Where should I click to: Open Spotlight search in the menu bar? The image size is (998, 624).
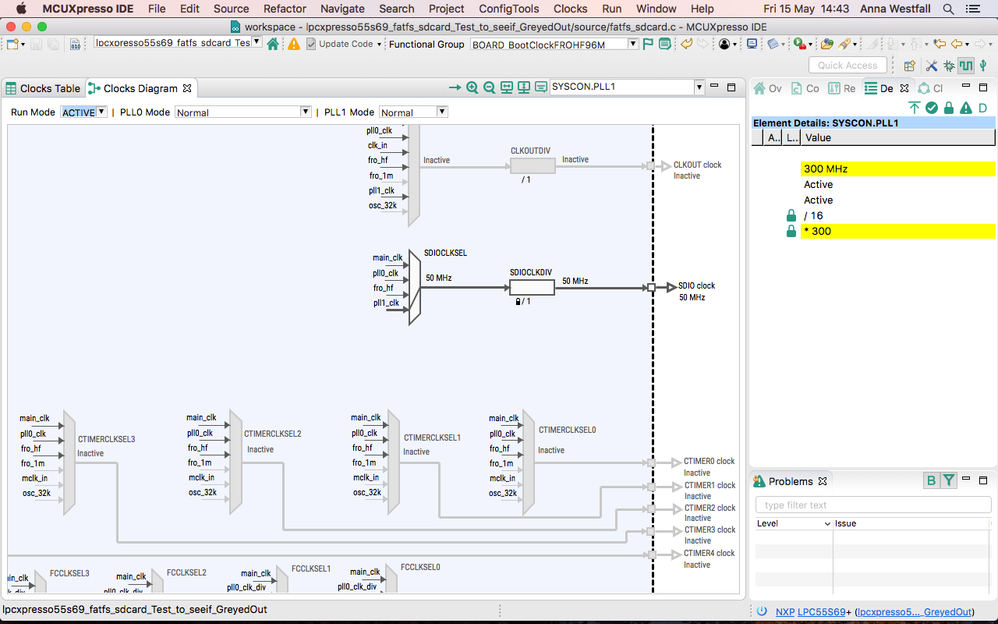coord(947,8)
